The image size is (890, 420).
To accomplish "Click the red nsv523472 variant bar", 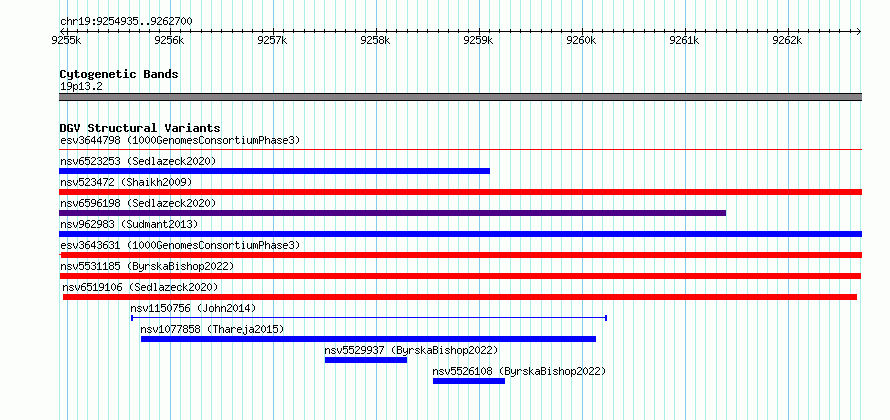I will [x=460, y=192].
